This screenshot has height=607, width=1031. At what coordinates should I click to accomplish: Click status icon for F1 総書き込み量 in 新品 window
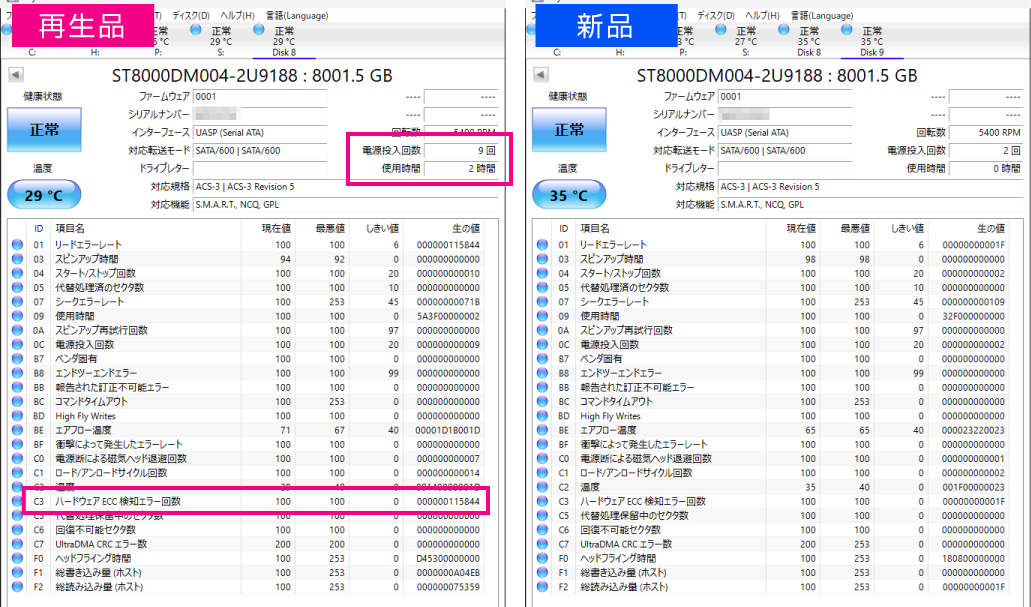point(542,573)
